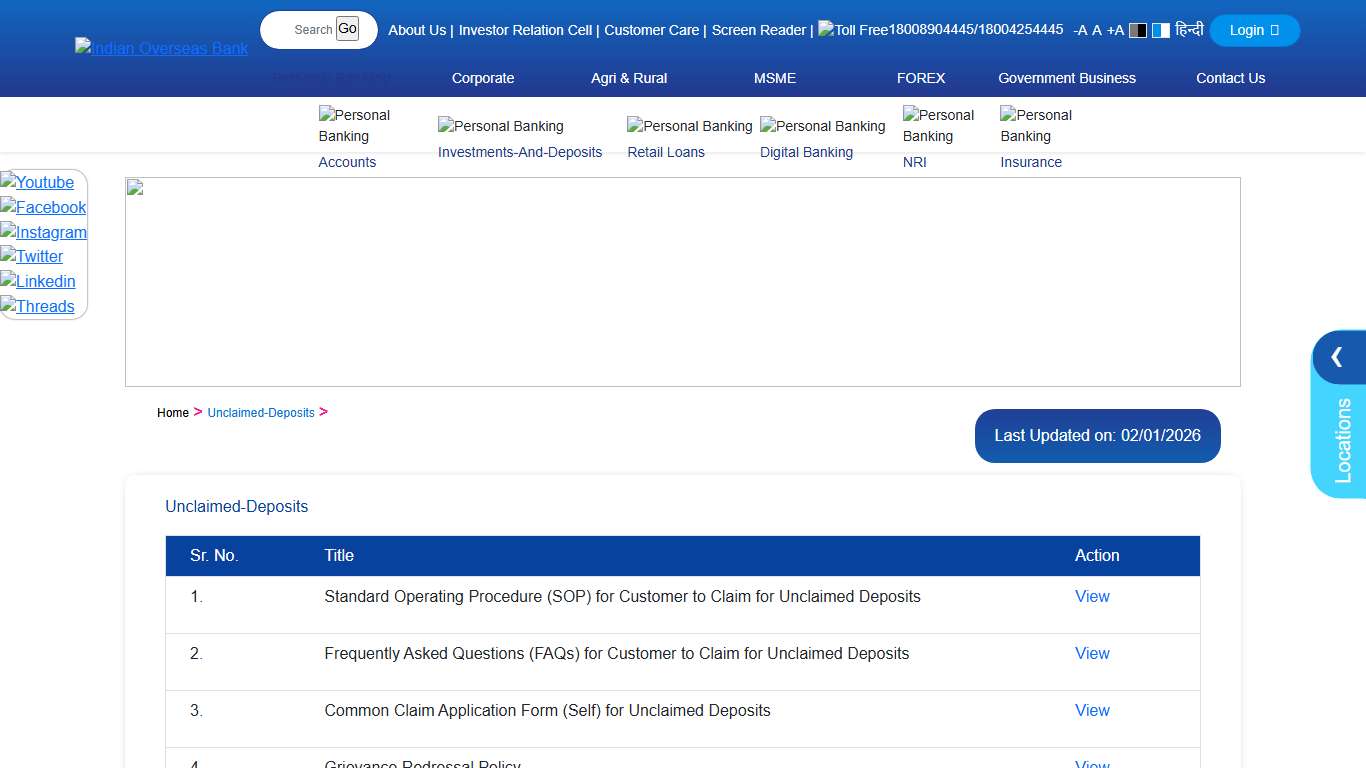Open the Instagram social link
The height and width of the screenshot is (768, 1366).
tap(43, 232)
